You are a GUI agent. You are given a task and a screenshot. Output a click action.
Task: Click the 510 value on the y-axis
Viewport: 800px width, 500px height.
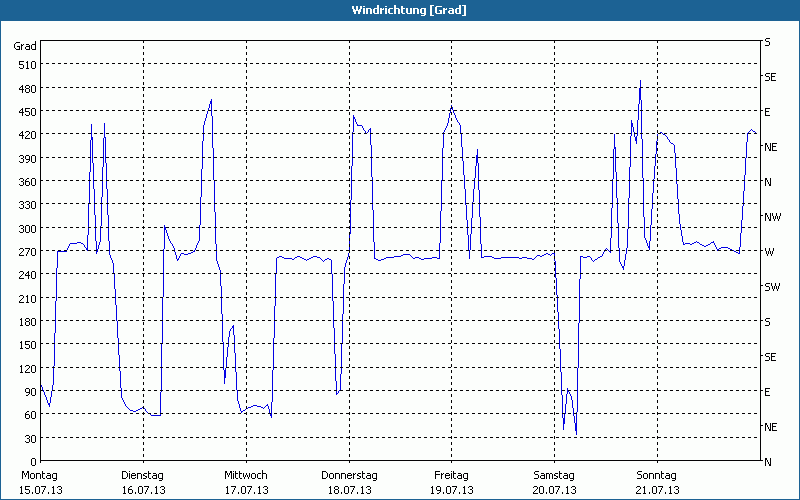coord(25,65)
